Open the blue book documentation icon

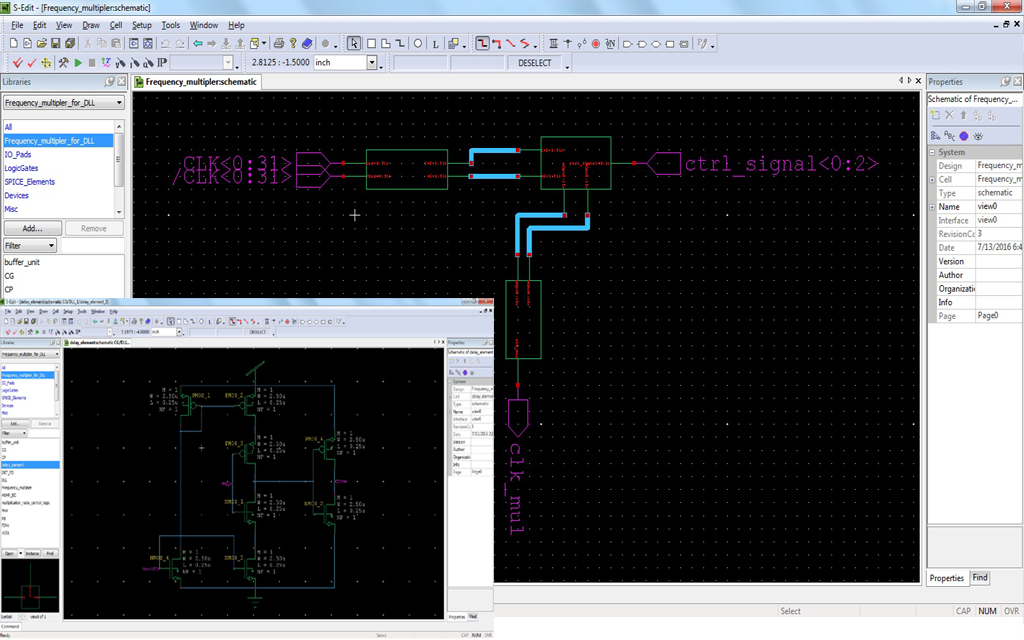(x=307, y=44)
